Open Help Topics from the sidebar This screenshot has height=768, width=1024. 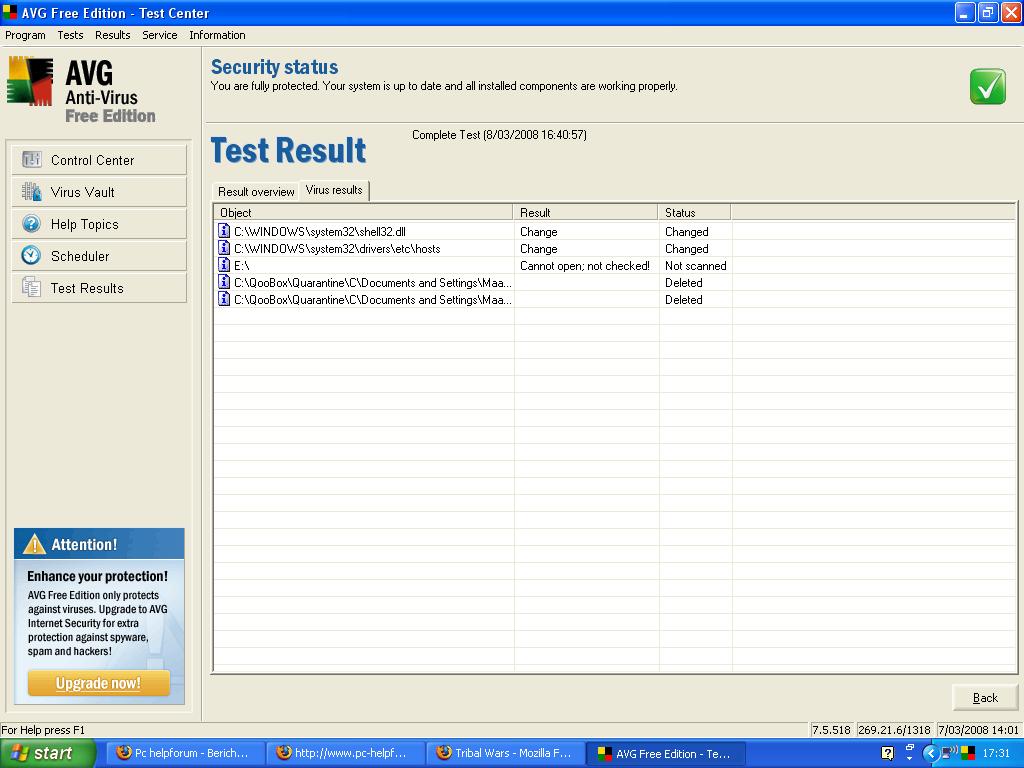coord(99,224)
